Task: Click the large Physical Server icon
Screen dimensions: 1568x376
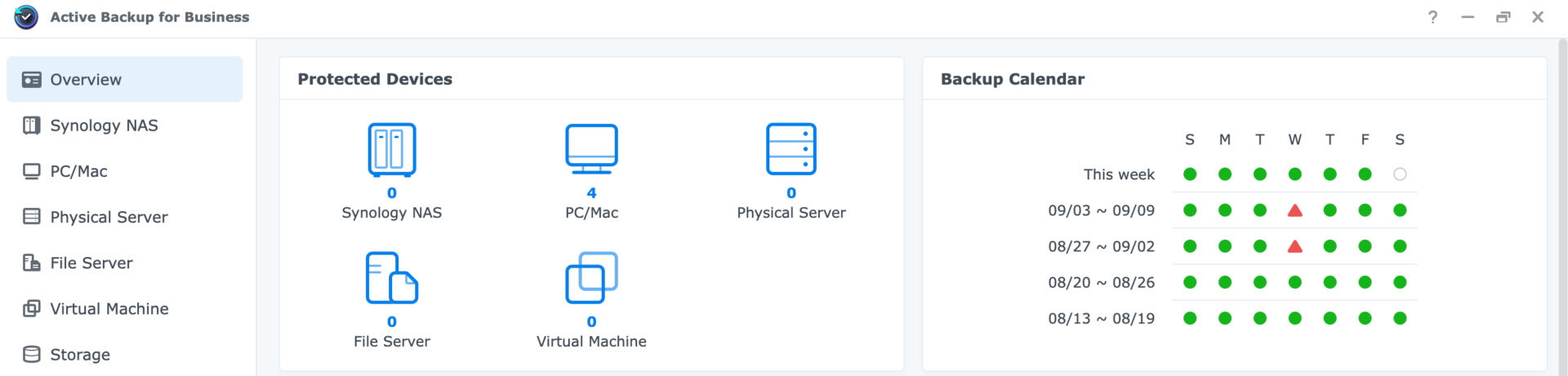Action: coord(791,149)
